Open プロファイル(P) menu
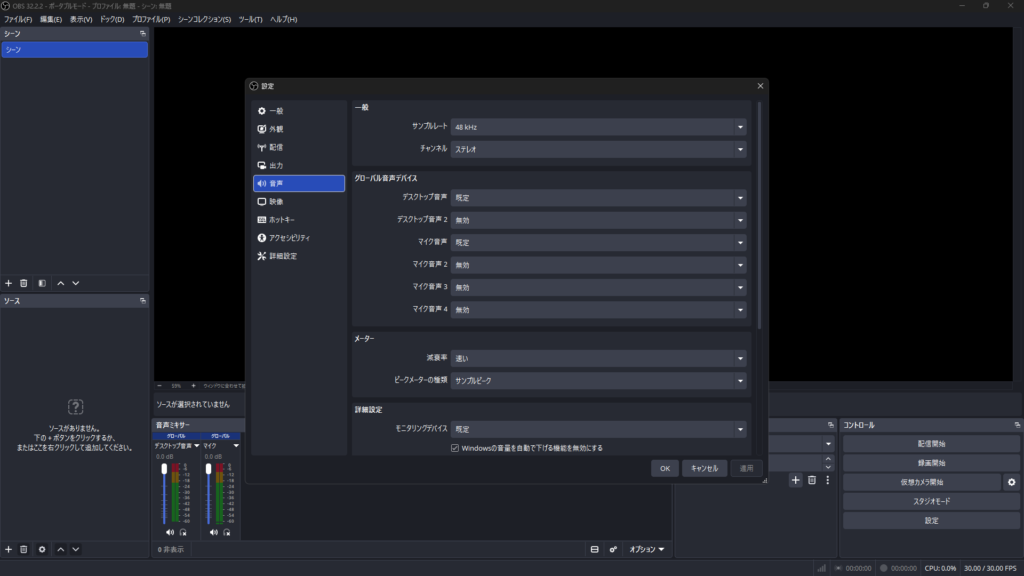 coord(151,20)
